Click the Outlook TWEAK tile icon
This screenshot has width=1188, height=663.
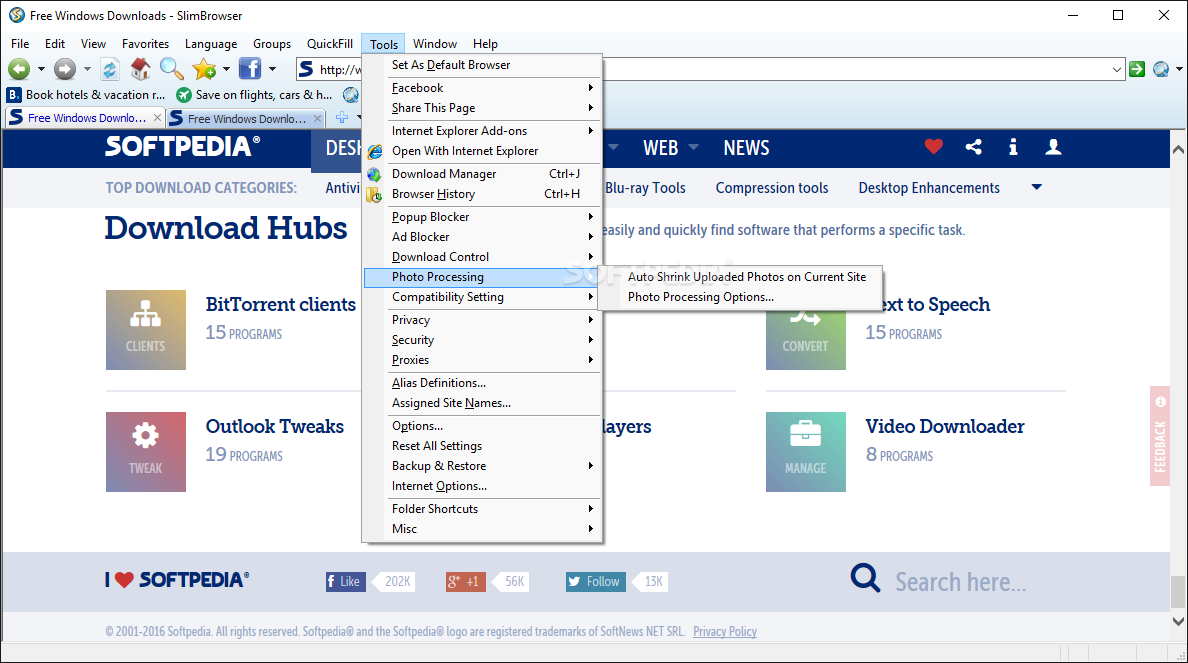point(145,452)
